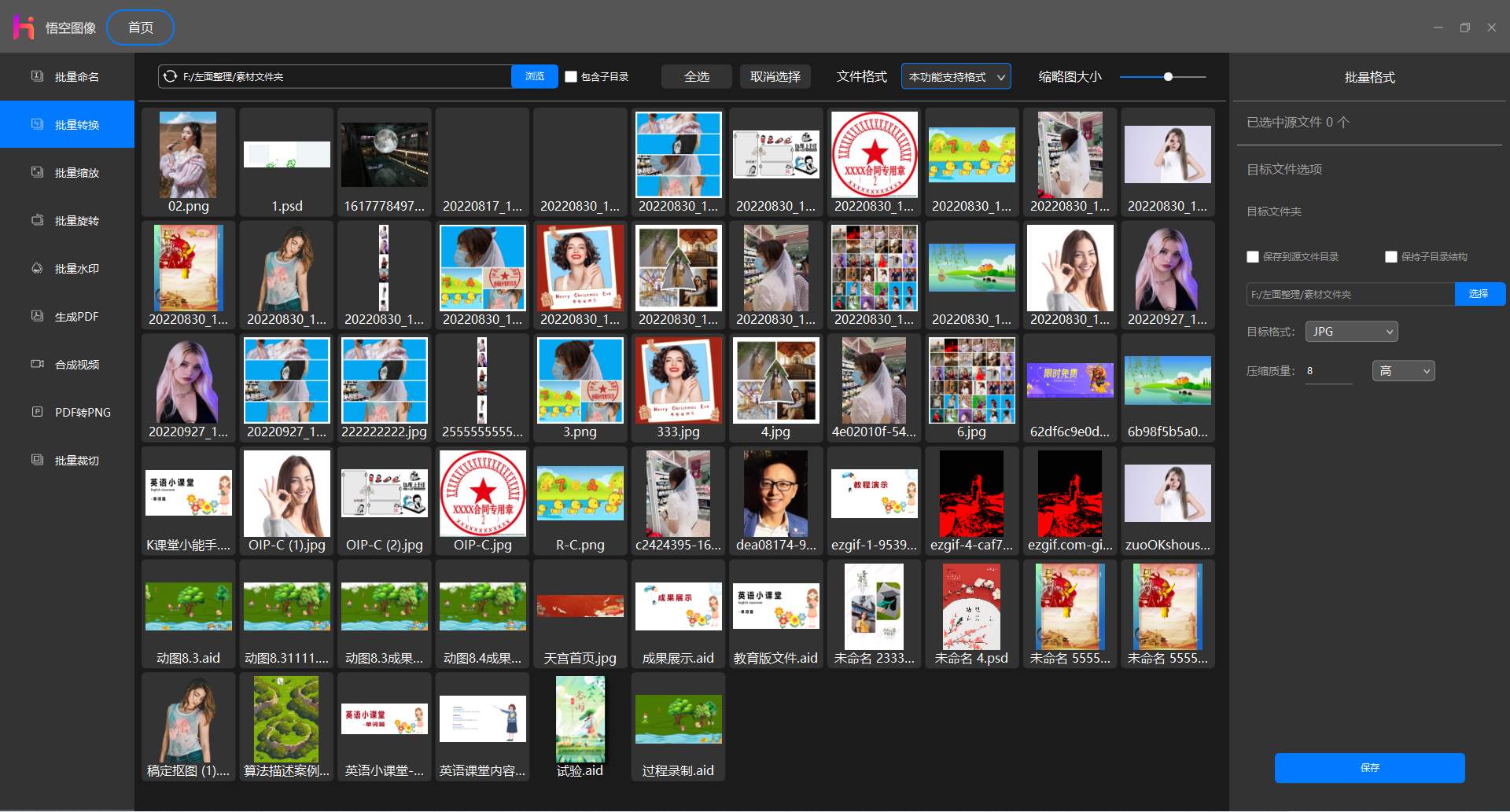Enable the 包含子目录 checkbox
Screen dimensions: 1510x812
(572, 77)
